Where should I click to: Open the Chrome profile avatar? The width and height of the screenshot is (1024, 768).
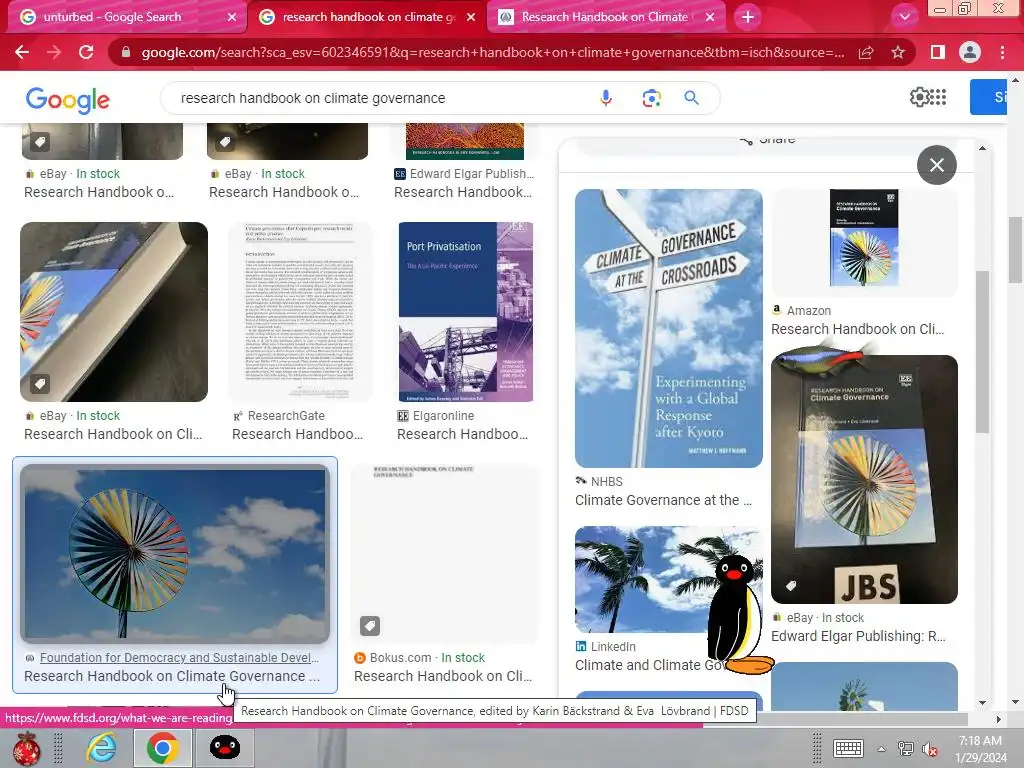coord(970,52)
